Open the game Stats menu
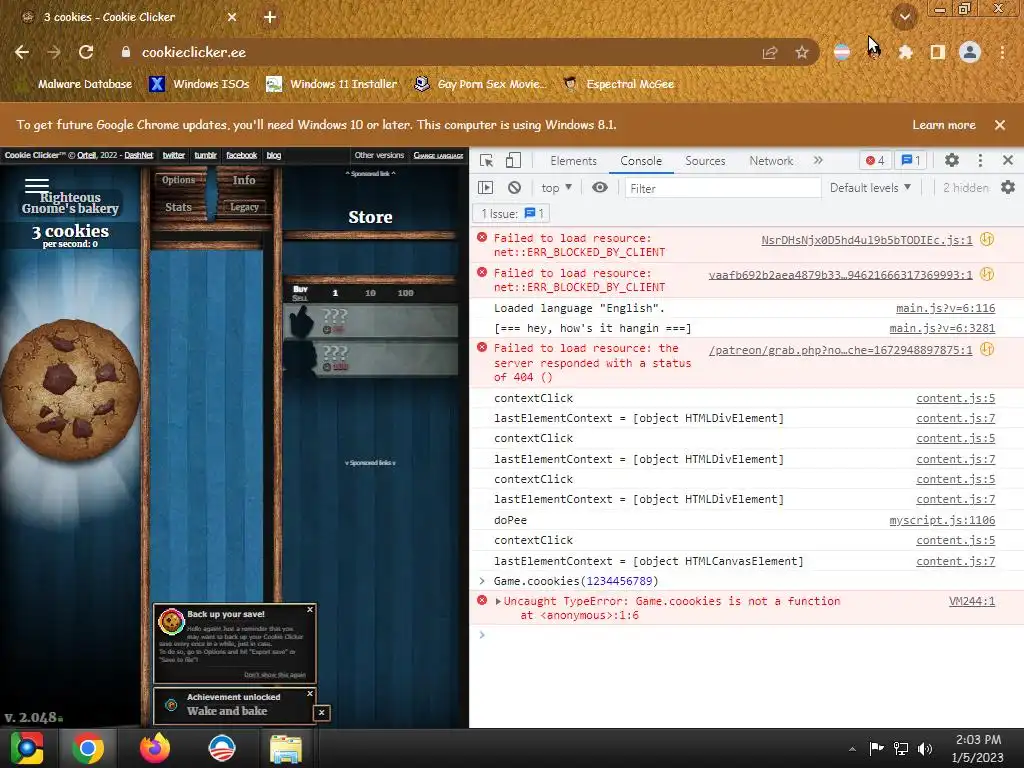Viewport: 1024px width, 768px height. [x=178, y=207]
